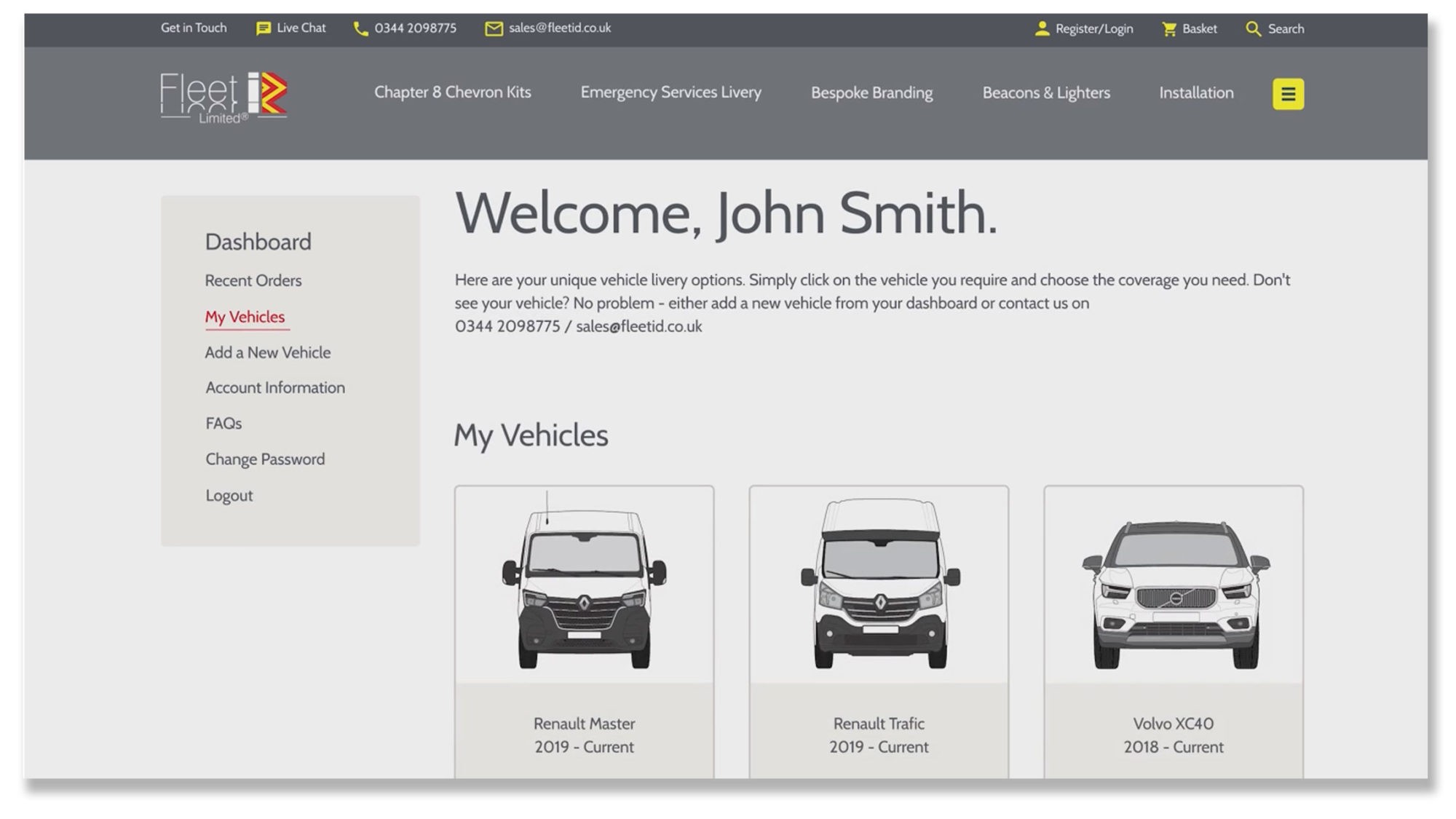1456x819 pixels.
Task: Choose the Volvo XC40 vehicle thumbnail
Action: 1173,594
